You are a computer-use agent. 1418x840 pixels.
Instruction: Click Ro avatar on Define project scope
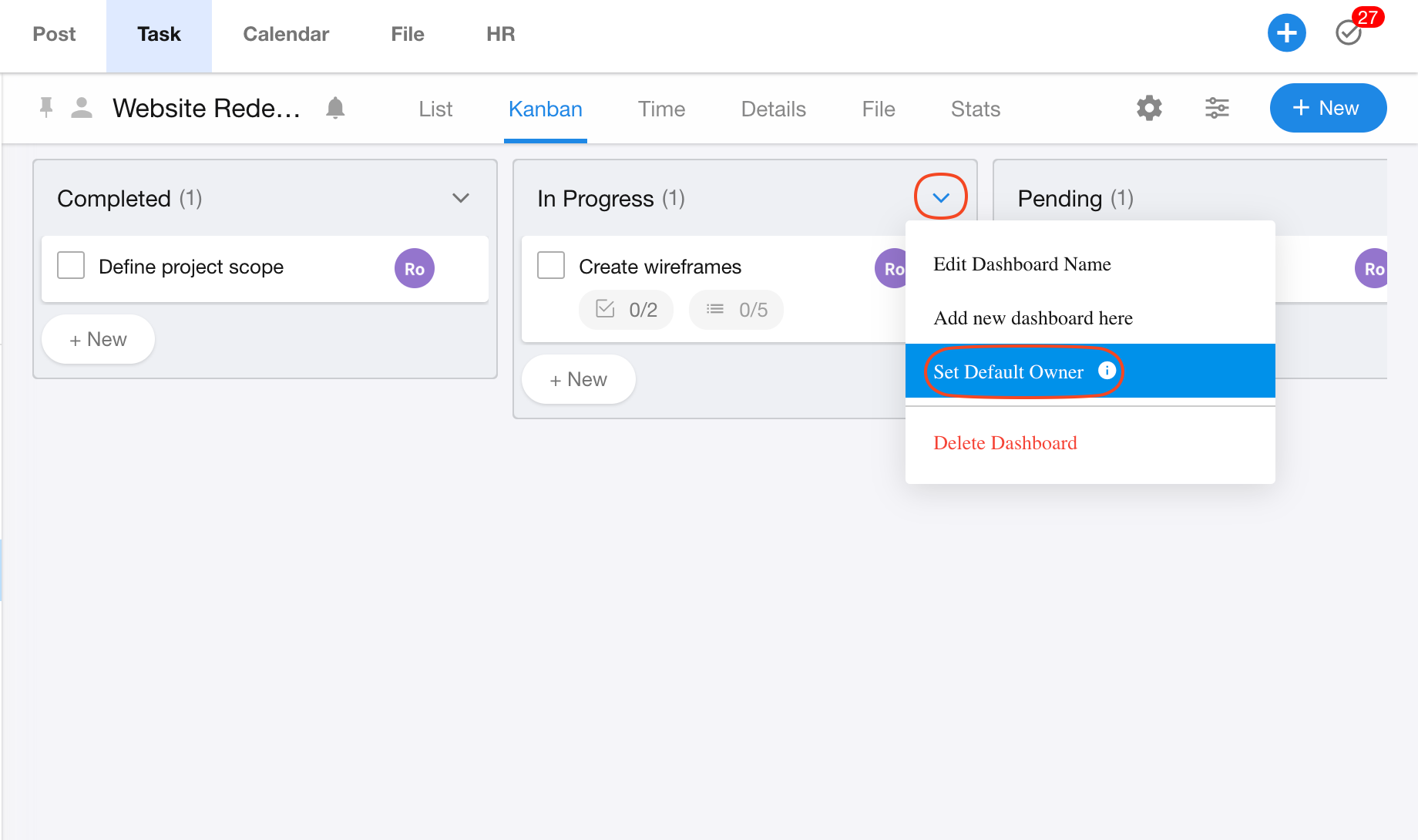415,268
